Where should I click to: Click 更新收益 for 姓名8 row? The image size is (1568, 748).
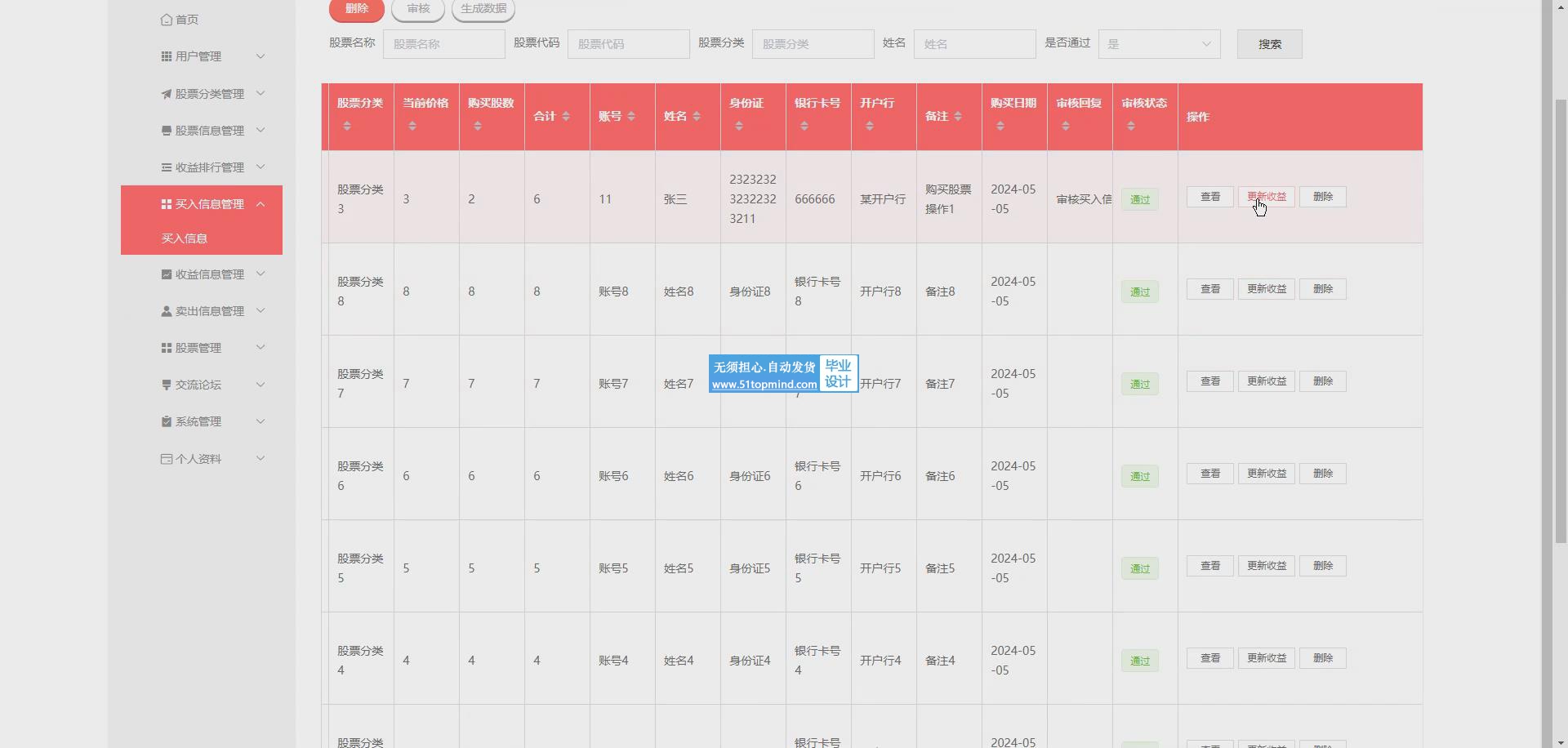[1267, 289]
